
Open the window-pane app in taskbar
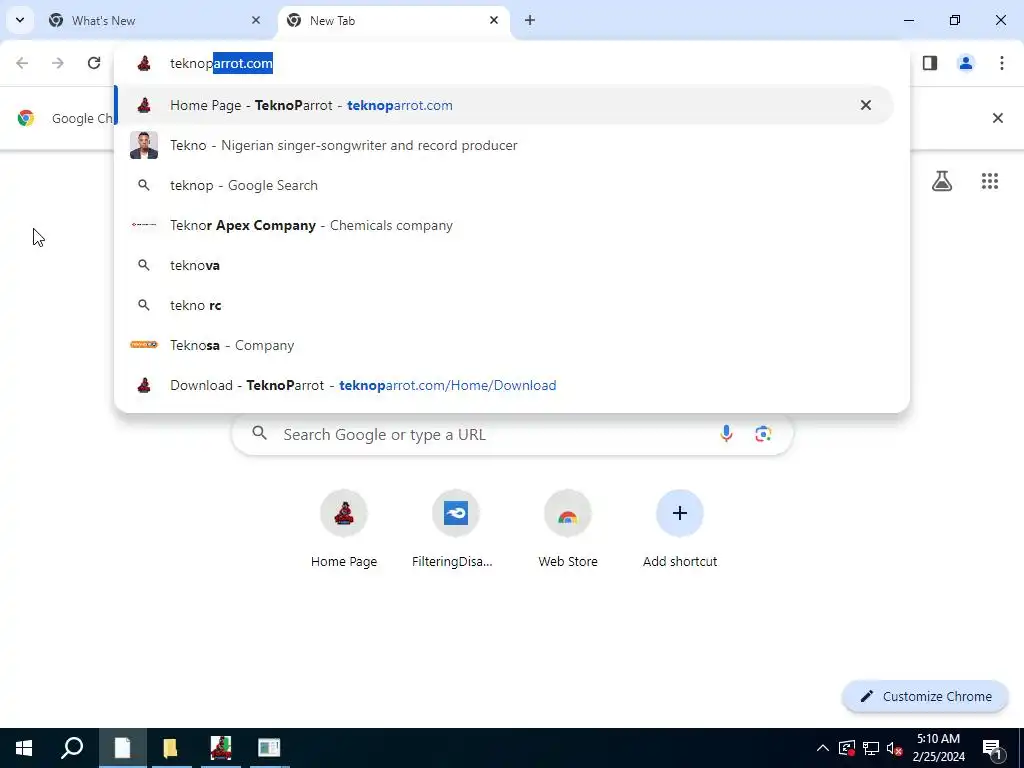[x=269, y=748]
